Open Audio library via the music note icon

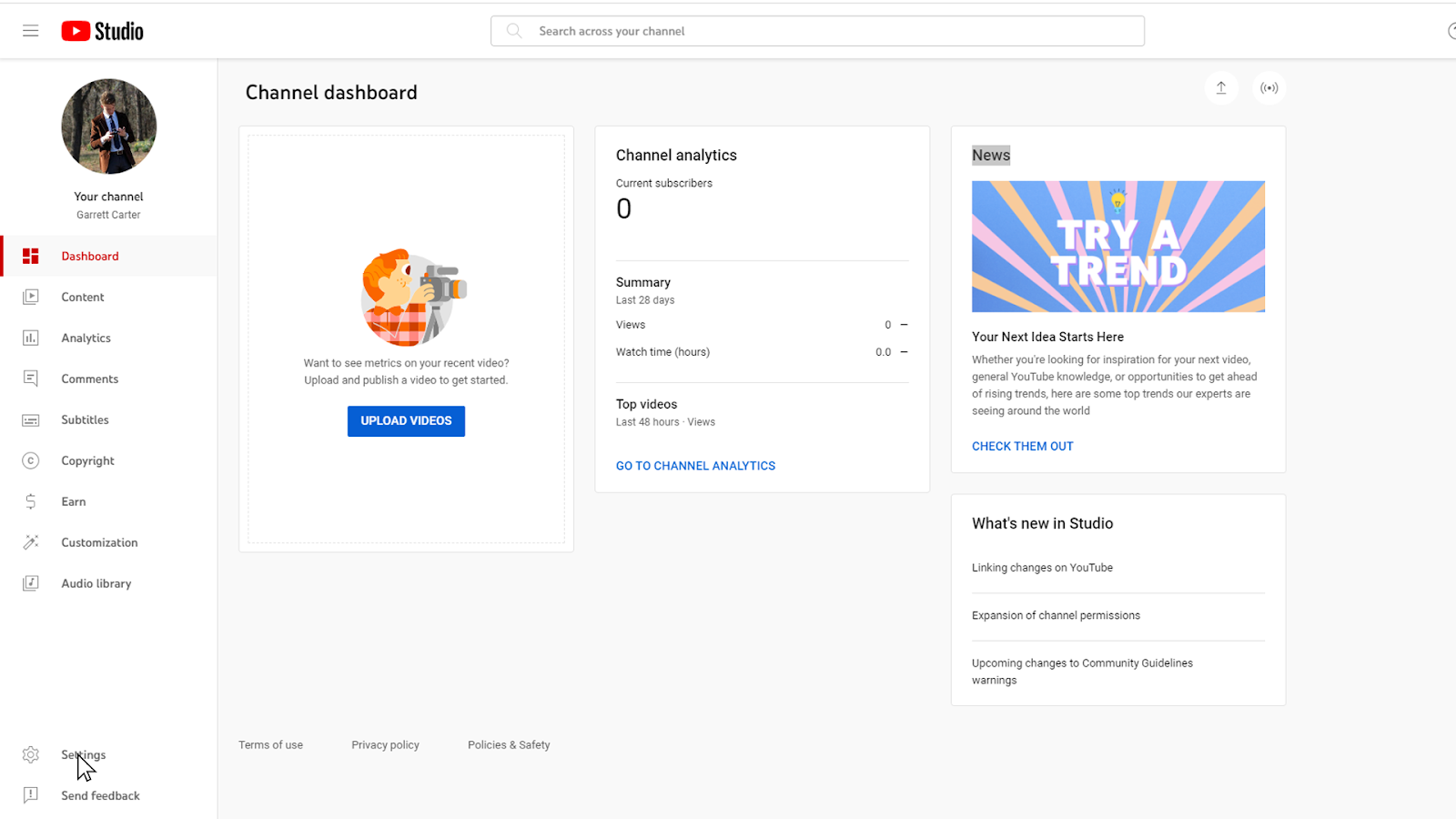click(x=30, y=582)
